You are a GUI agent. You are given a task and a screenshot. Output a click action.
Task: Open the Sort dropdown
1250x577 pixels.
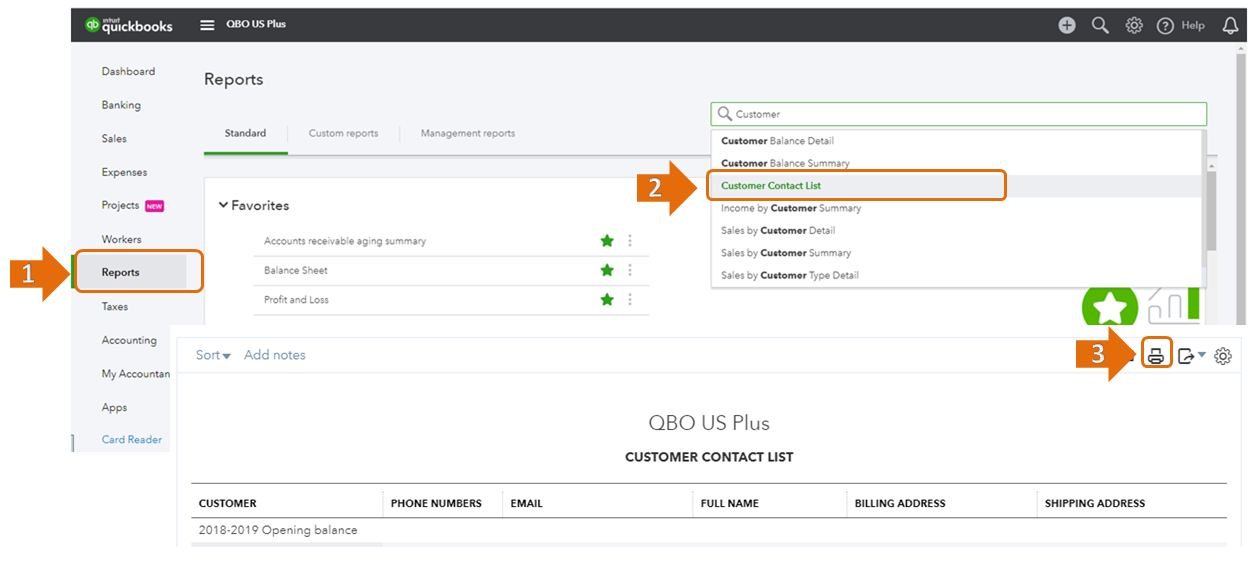point(213,355)
